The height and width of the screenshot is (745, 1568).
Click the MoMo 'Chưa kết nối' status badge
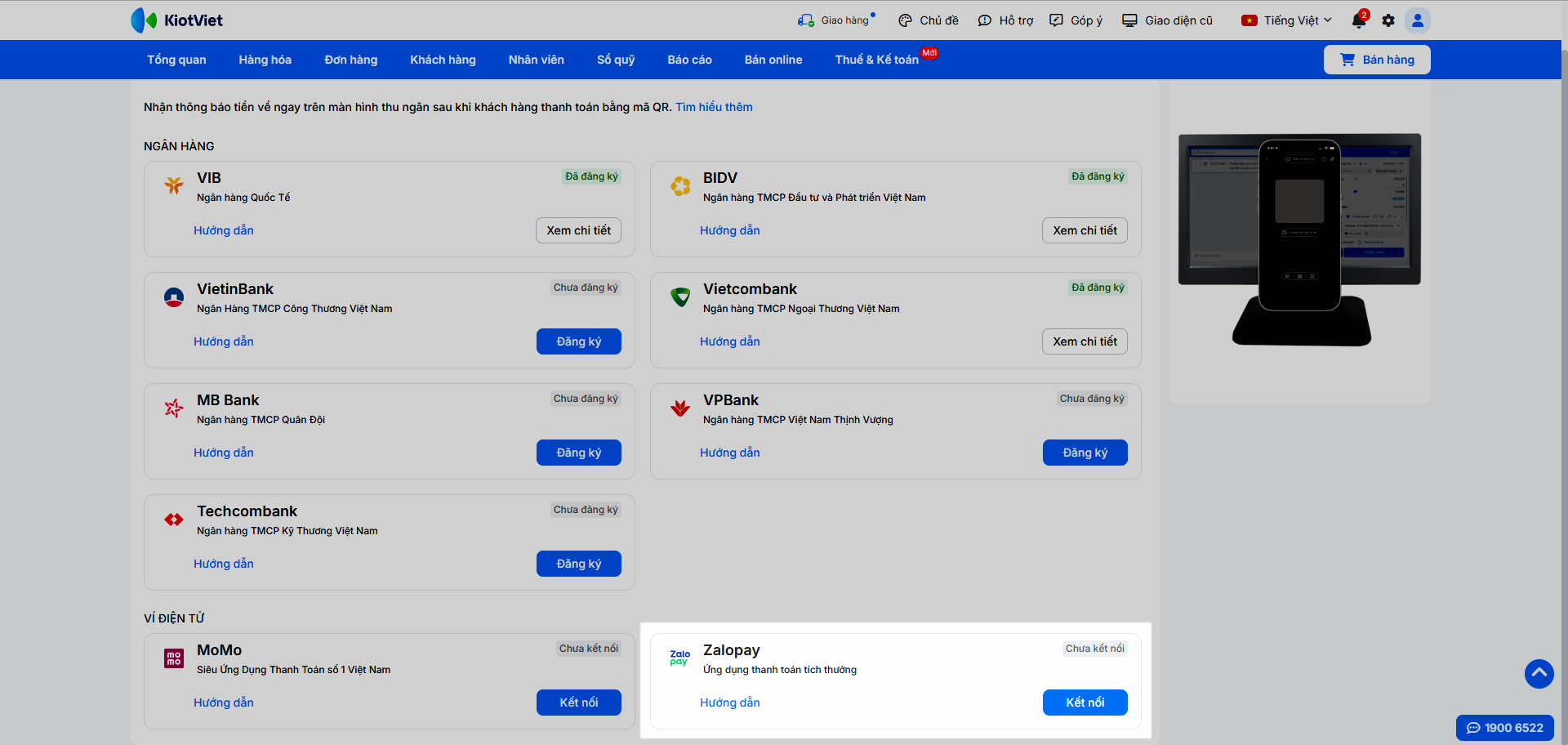coord(589,649)
